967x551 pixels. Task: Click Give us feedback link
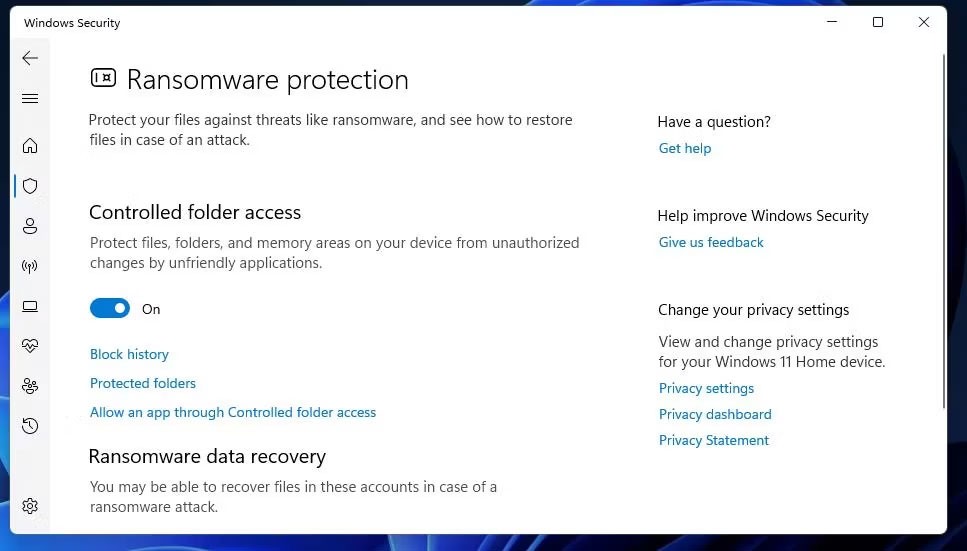pyautogui.click(x=711, y=242)
